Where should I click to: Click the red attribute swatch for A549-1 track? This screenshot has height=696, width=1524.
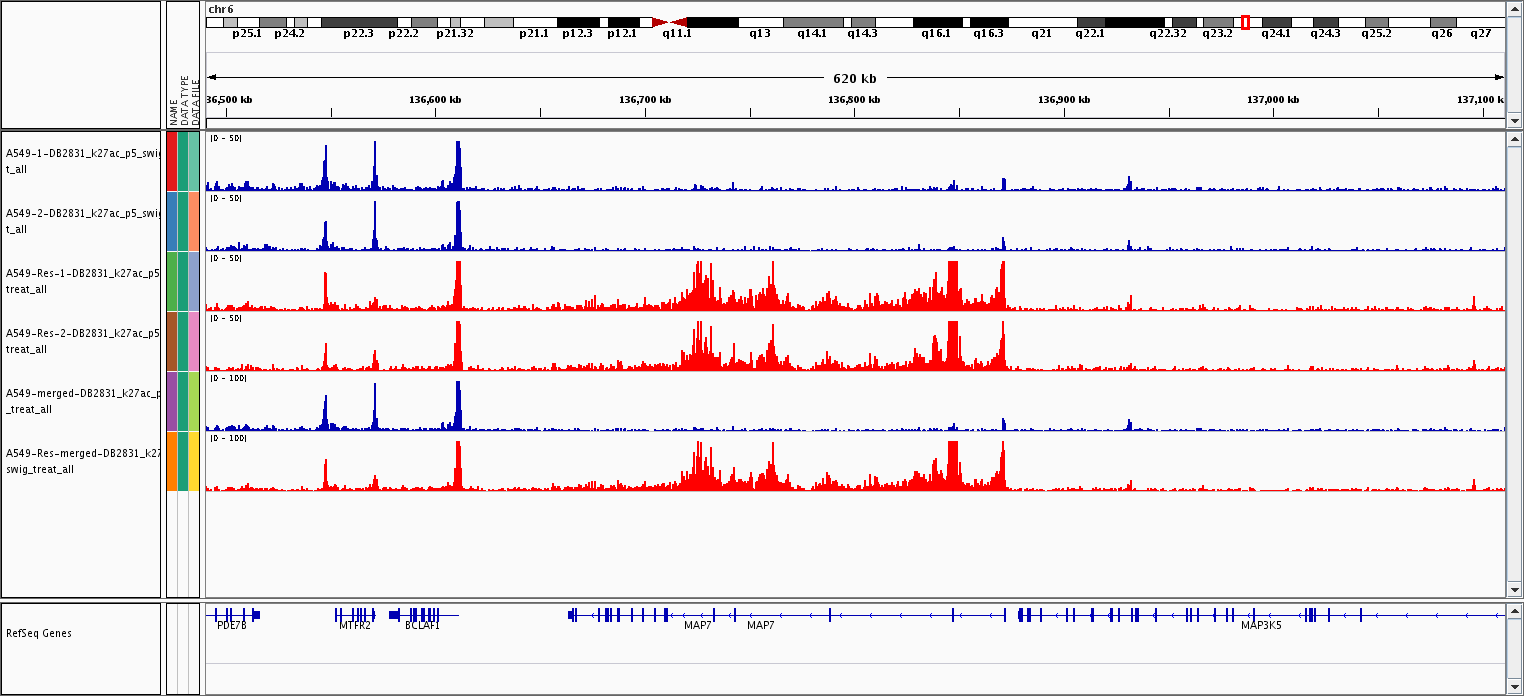tap(172, 161)
